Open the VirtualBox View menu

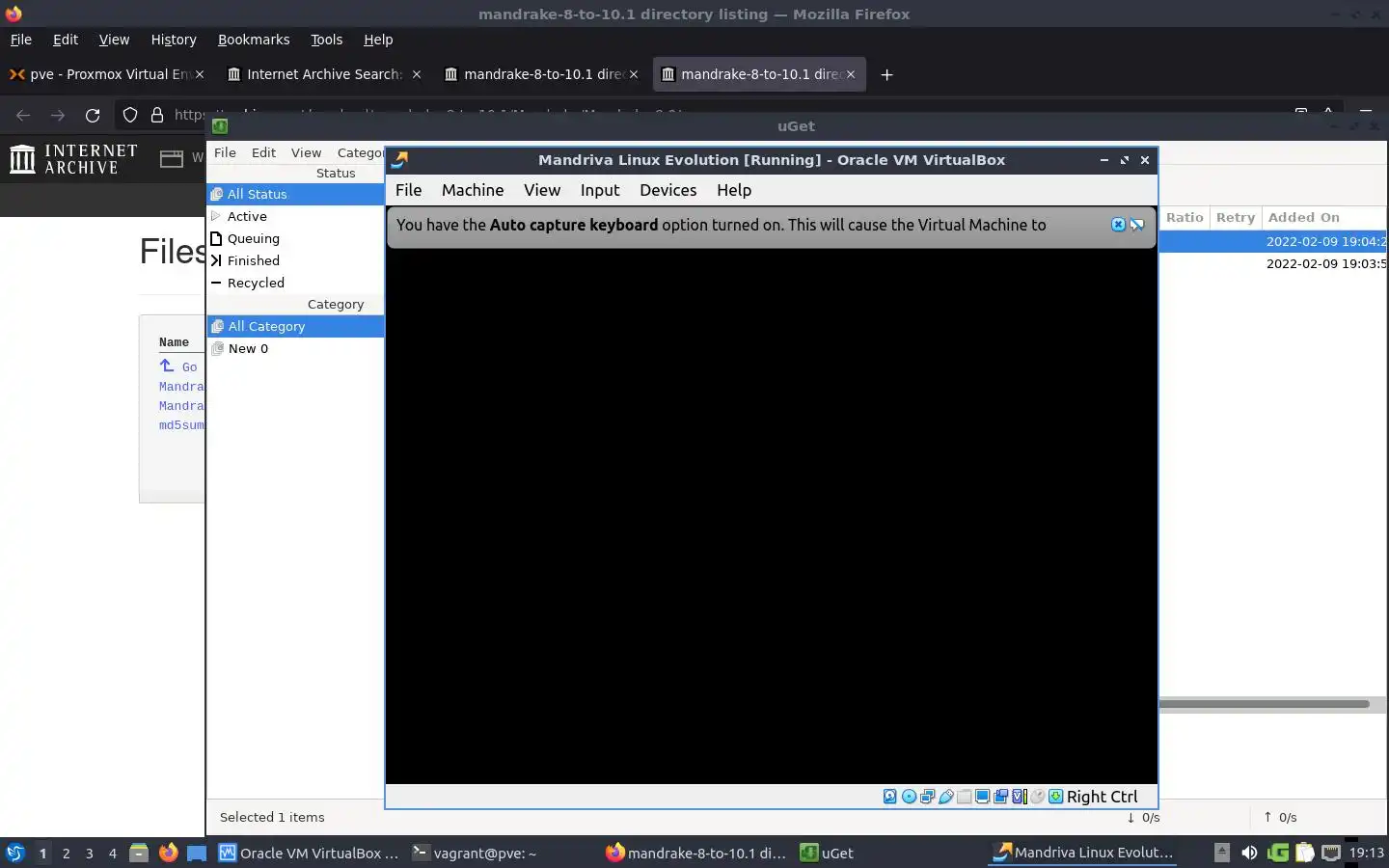[x=542, y=190]
